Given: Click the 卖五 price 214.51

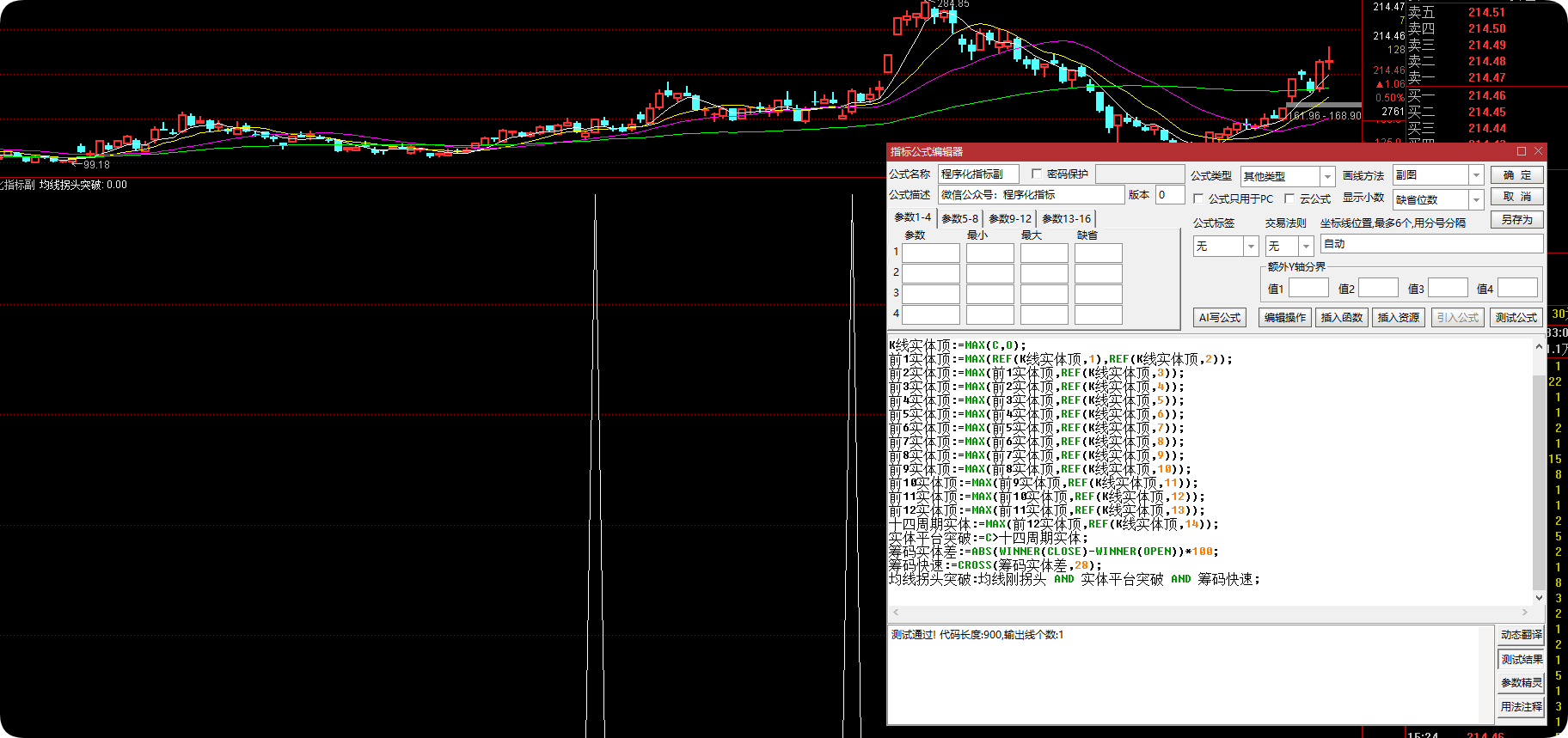Looking at the screenshot, I should pos(1486,12).
